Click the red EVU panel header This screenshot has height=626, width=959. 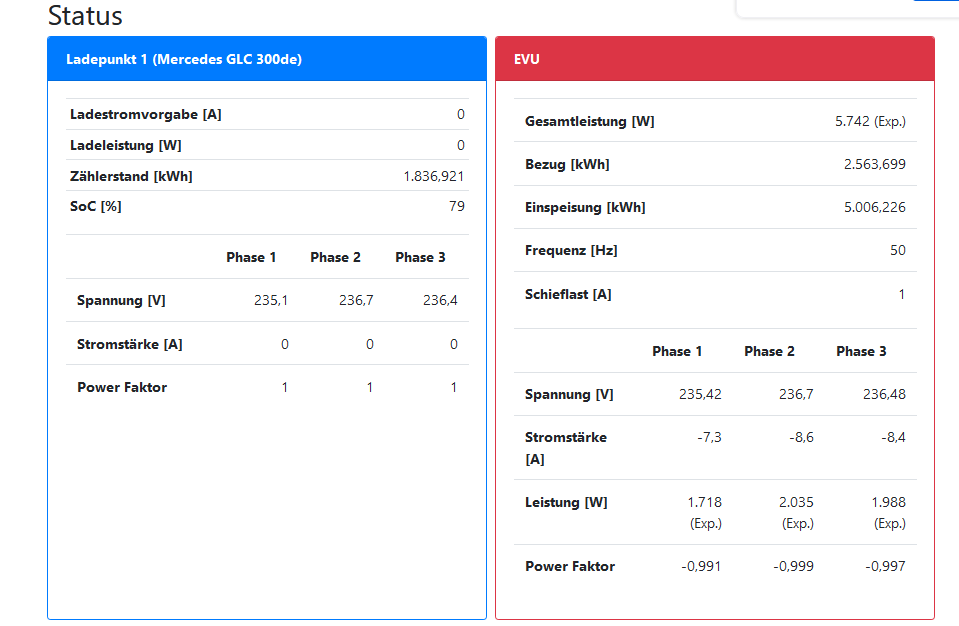pyautogui.click(x=527, y=59)
